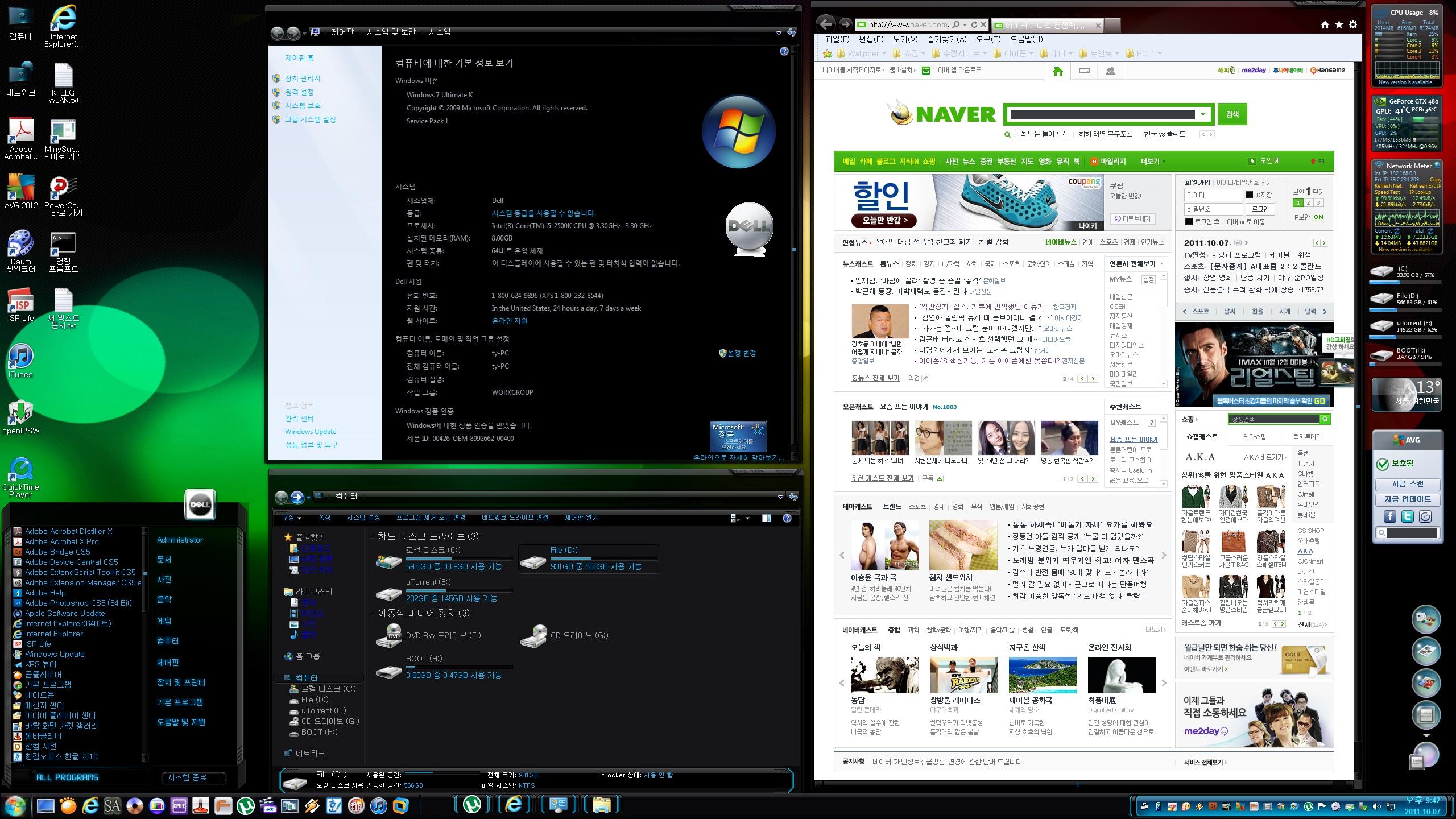Collapse 이동식 미디어 장치 group

(373, 613)
